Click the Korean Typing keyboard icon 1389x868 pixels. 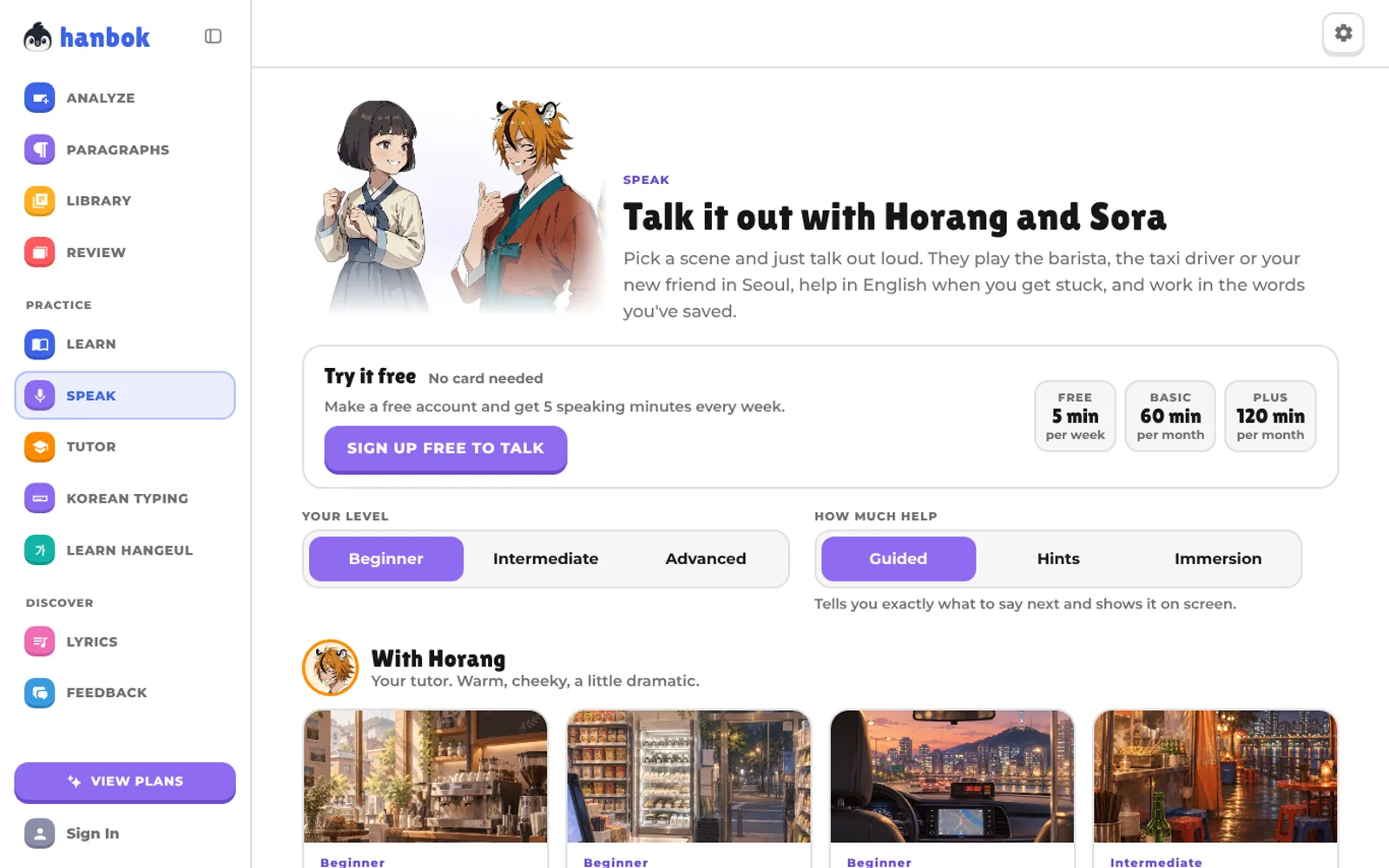pos(40,498)
